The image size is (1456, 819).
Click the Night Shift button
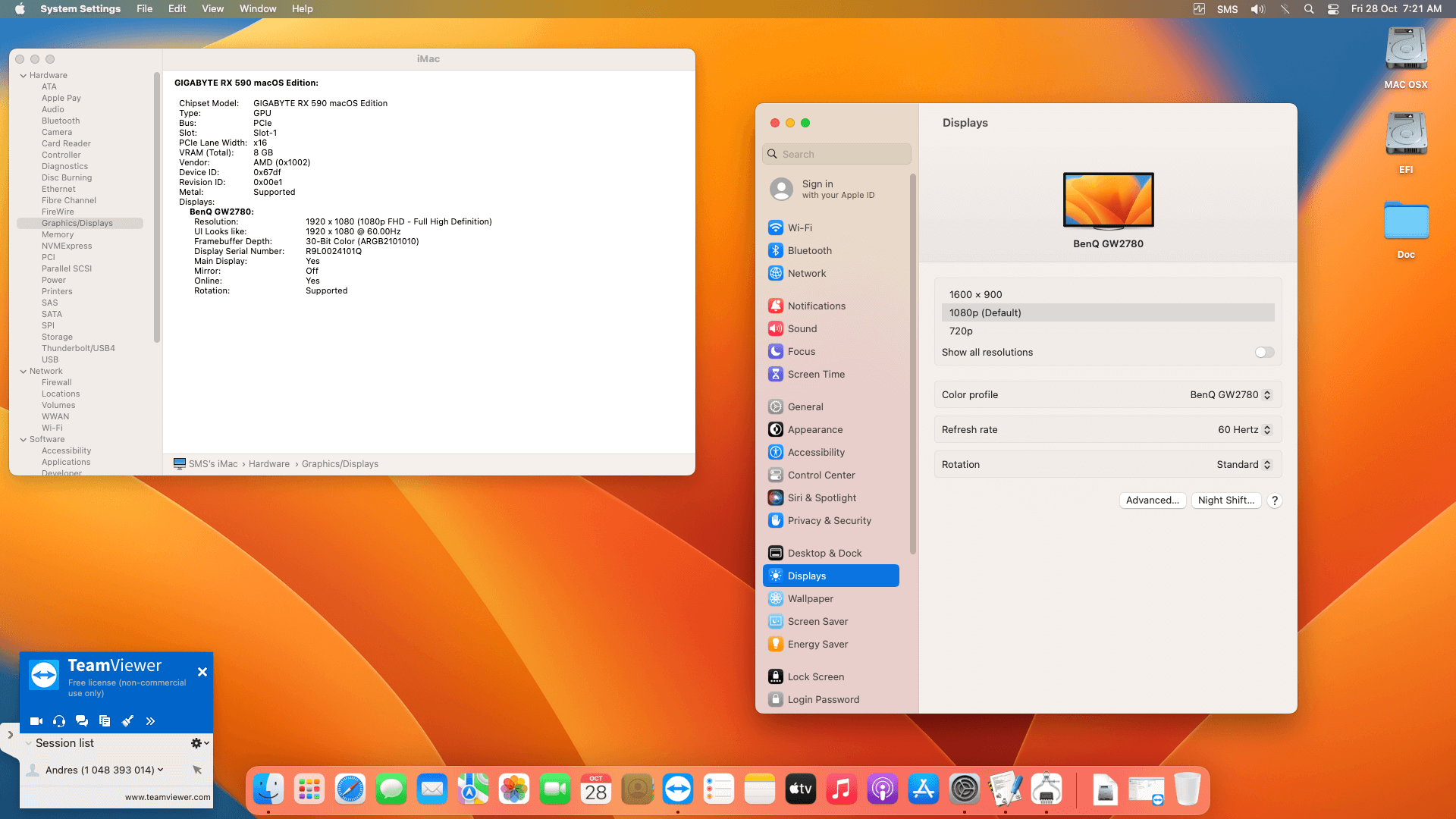pos(1226,500)
